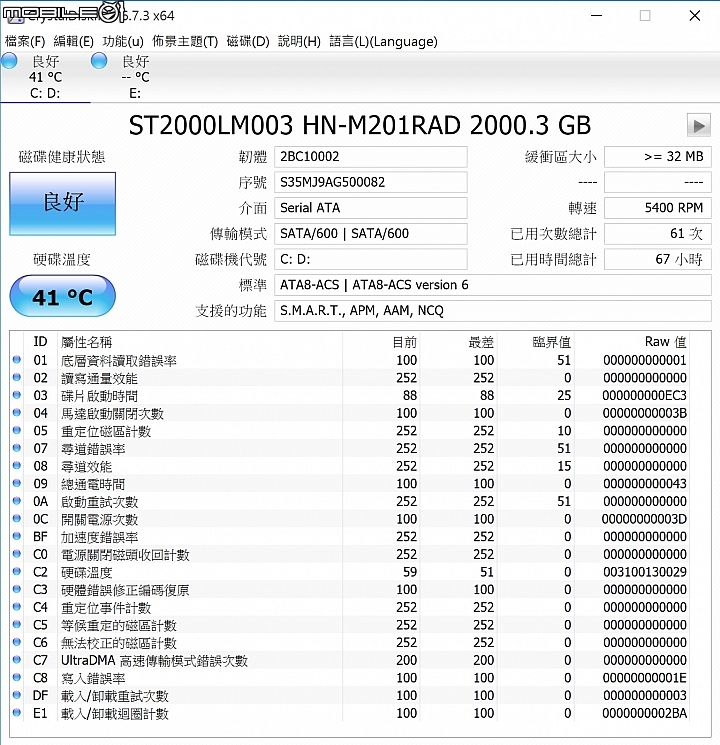Open the 語言(L)(Language) menu
Image resolution: width=720 pixels, height=745 pixels.
[384, 41]
